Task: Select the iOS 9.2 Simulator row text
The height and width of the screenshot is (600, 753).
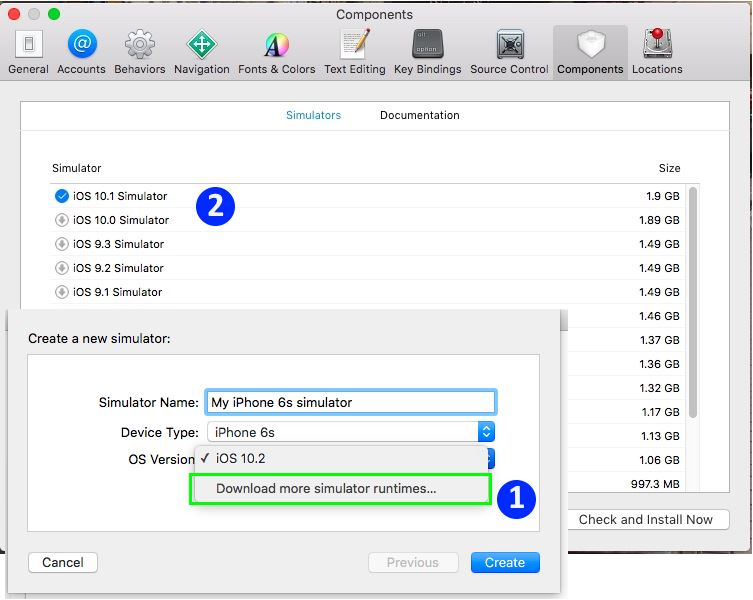Action: click(x=118, y=268)
